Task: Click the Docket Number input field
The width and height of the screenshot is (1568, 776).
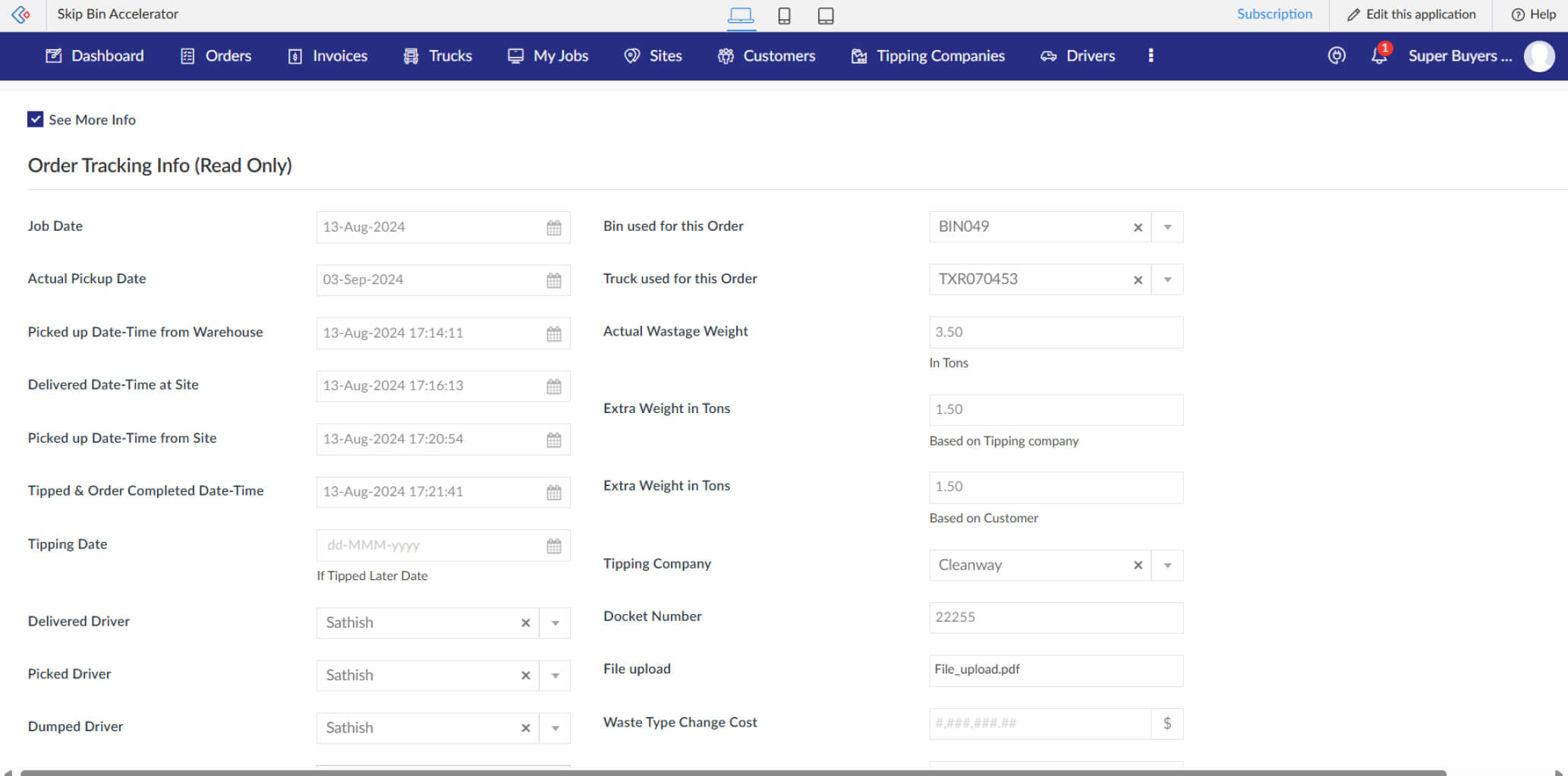Action: pyautogui.click(x=1055, y=618)
